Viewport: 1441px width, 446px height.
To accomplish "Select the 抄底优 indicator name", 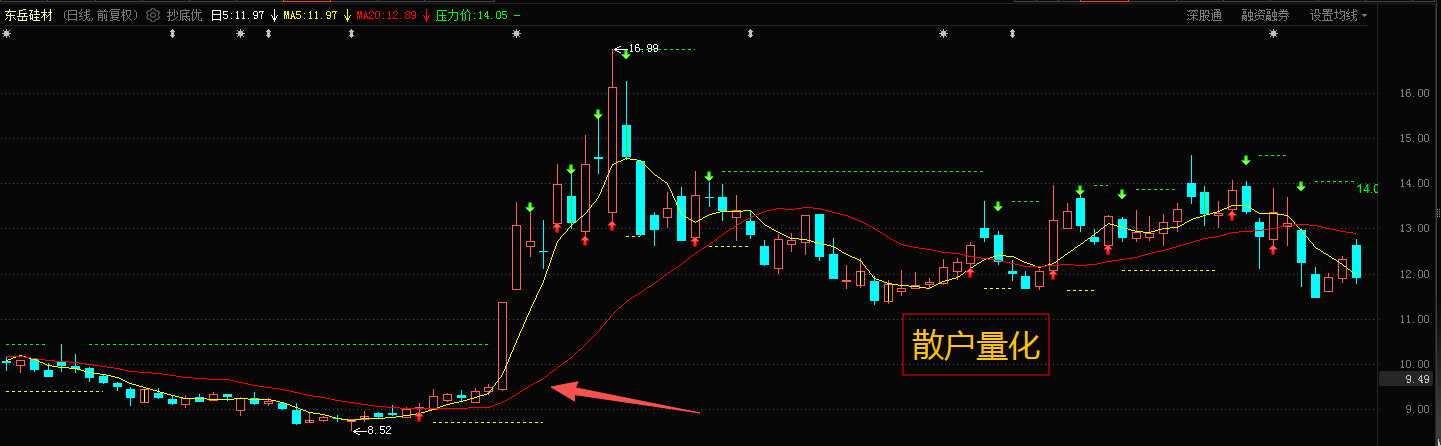I will [x=184, y=15].
